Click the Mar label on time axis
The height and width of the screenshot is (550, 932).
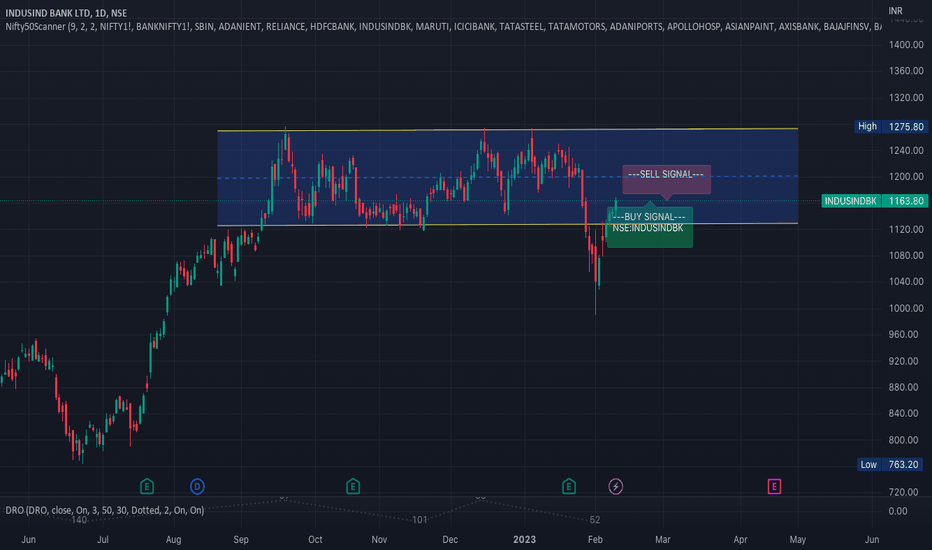coord(663,539)
